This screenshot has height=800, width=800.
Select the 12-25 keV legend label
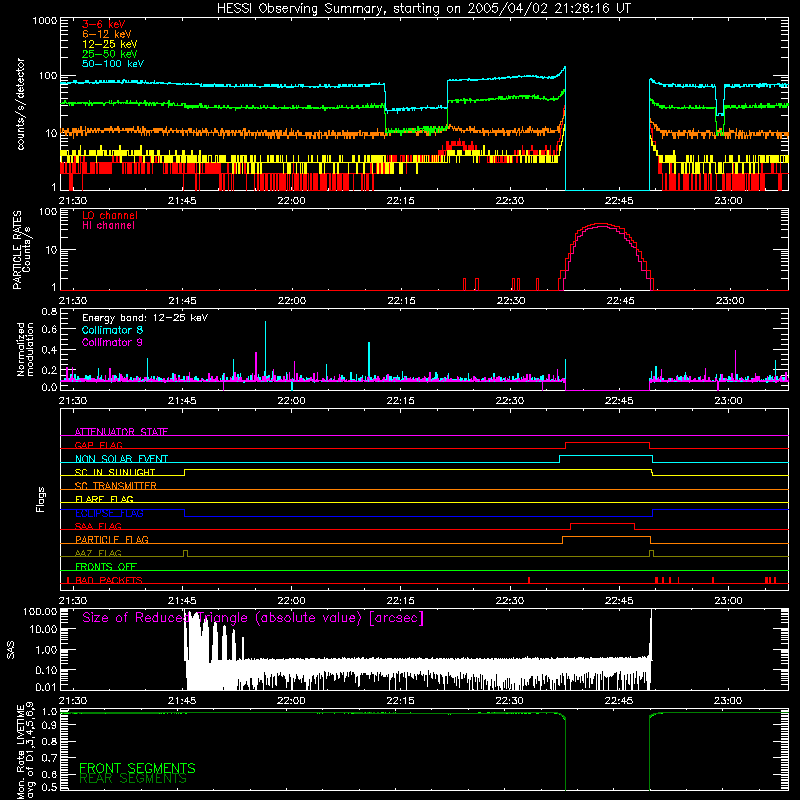click(x=110, y=44)
